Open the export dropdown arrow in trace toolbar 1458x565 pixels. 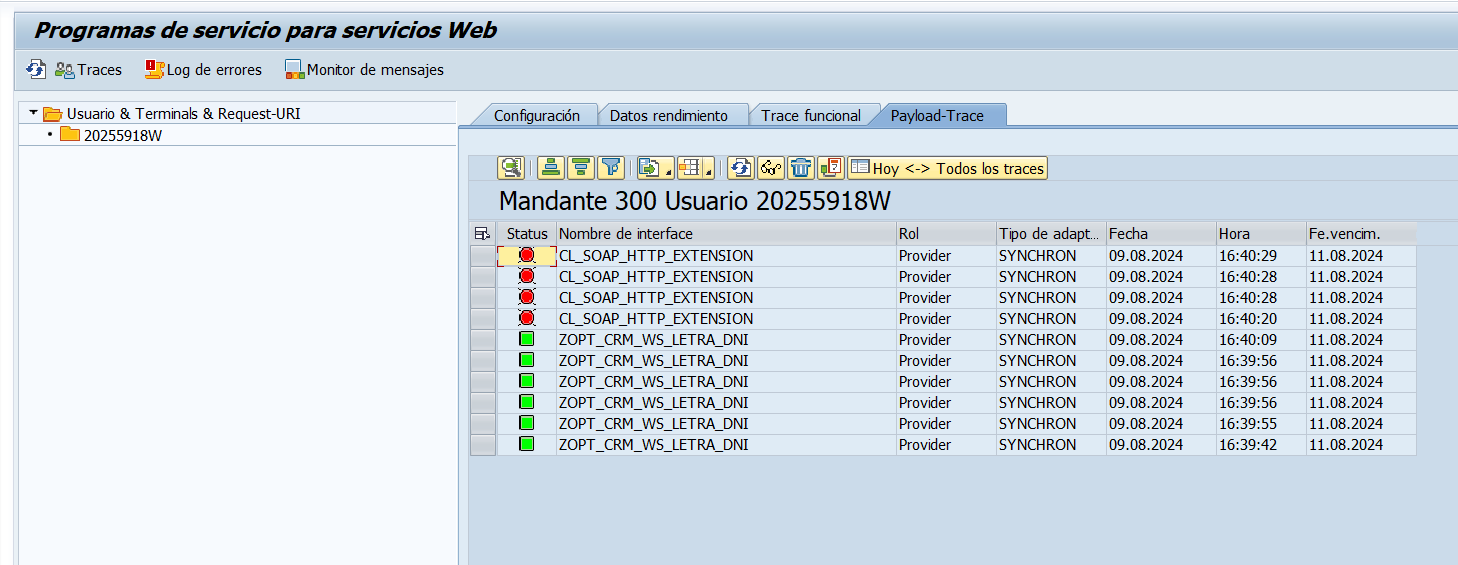[x=668, y=173]
